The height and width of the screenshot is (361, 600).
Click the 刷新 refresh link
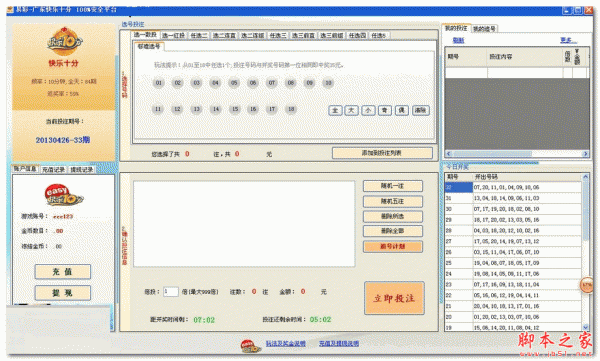point(458,40)
